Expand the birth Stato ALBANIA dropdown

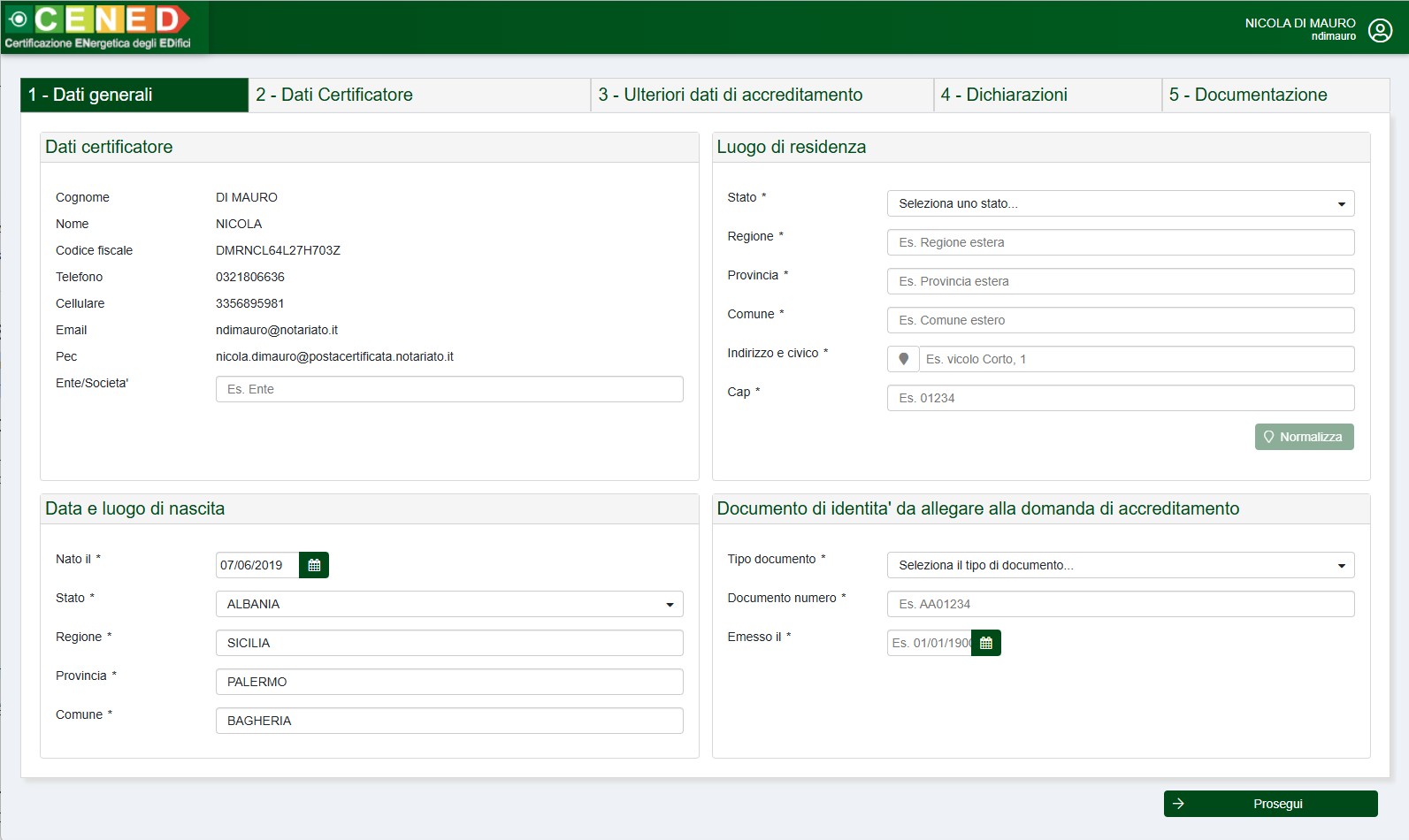click(x=449, y=604)
